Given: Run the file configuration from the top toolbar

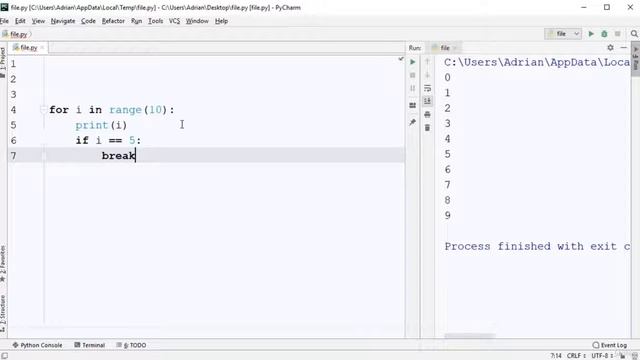Looking at the screenshot, I should pos(591,34).
